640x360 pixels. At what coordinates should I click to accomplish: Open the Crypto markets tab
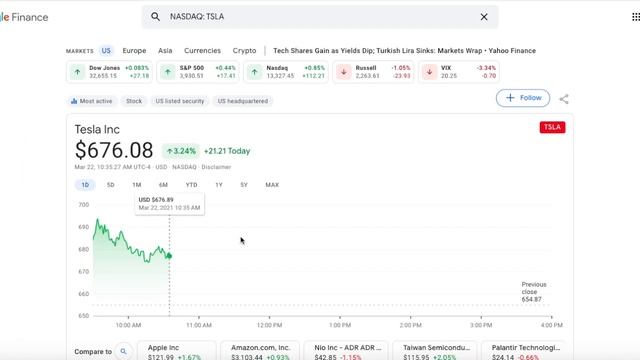coord(244,51)
